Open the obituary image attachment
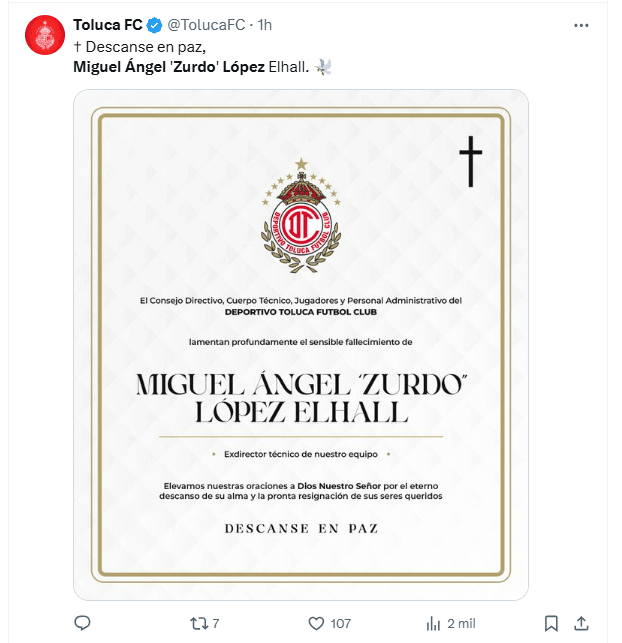The width and height of the screenshot is (622, 643). [x=301, y=345]
